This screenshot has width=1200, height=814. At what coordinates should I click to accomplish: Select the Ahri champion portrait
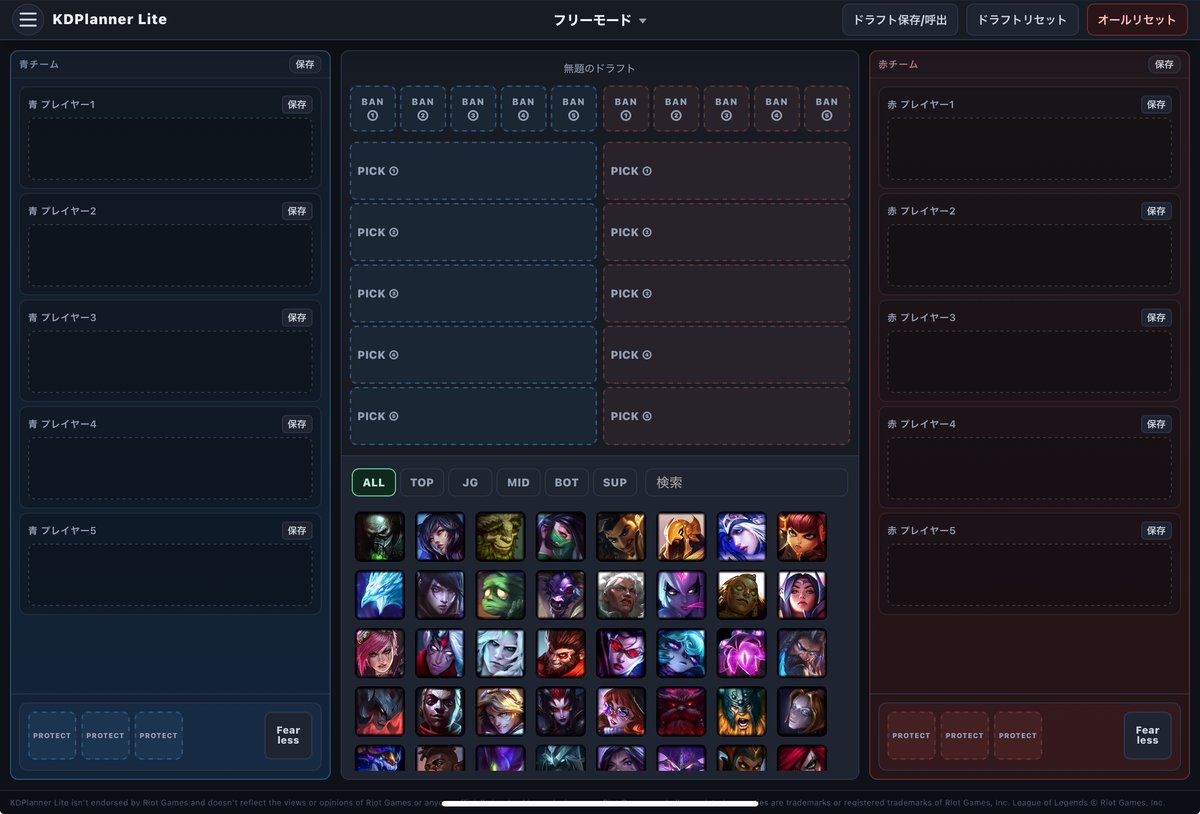440,537
